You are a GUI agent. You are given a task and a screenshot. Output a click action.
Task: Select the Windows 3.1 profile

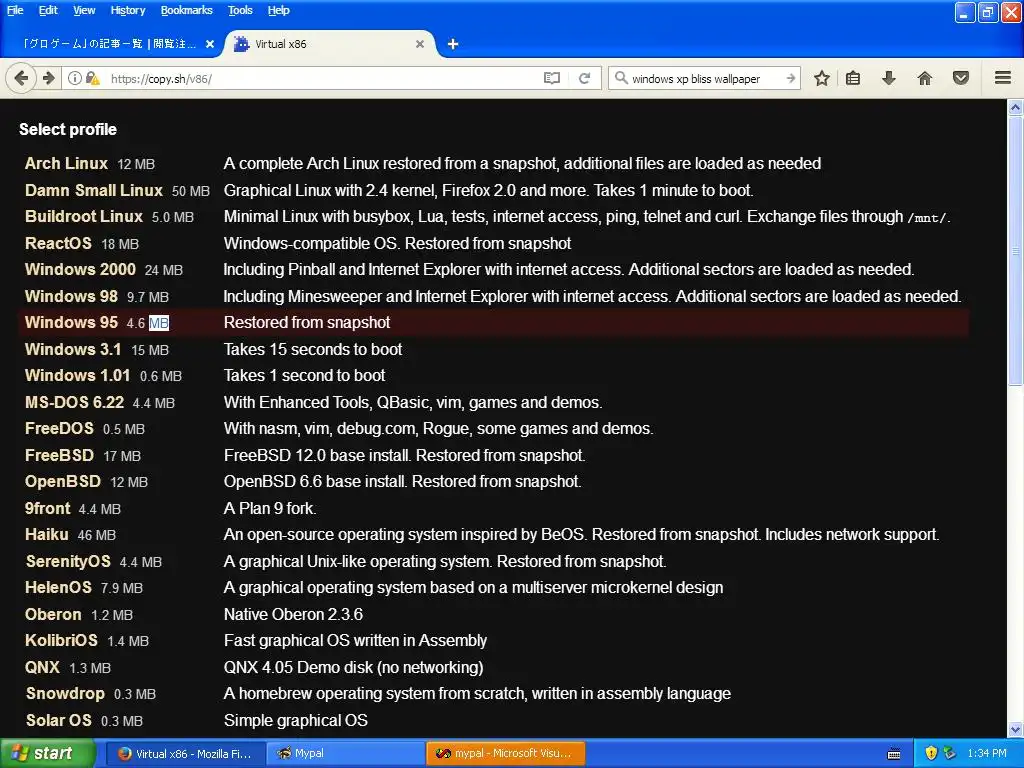72,349
